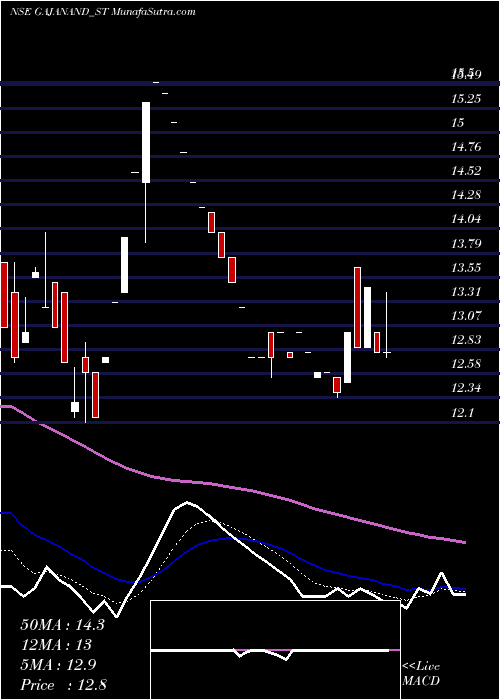This screenshot has width=500, height=700.
Task: Click the 13.31 price axis label
Action: click(466, 292)
